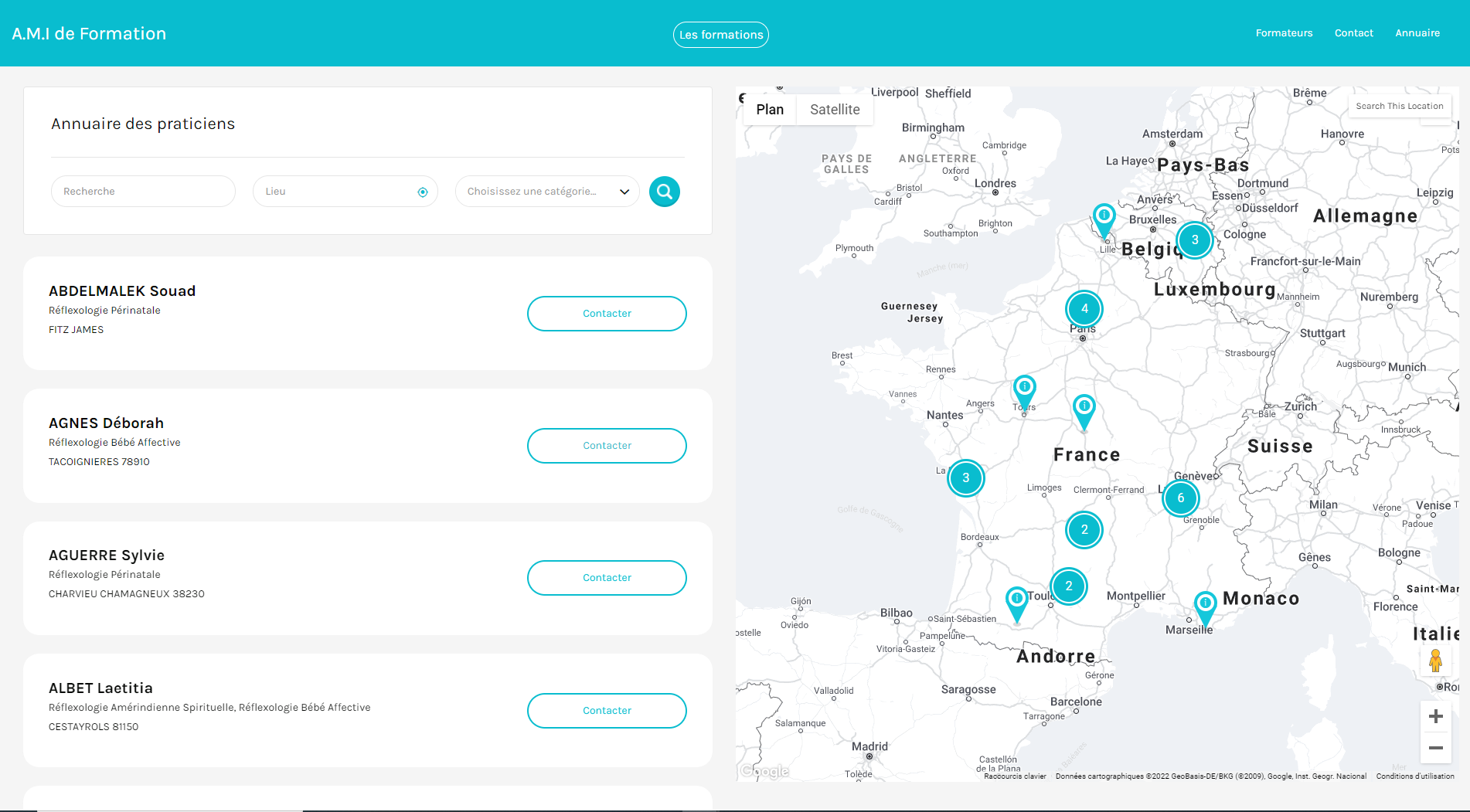Open the cluster of 4 near Paris
The image size is (1470, 812).
tap(1084, 308)
